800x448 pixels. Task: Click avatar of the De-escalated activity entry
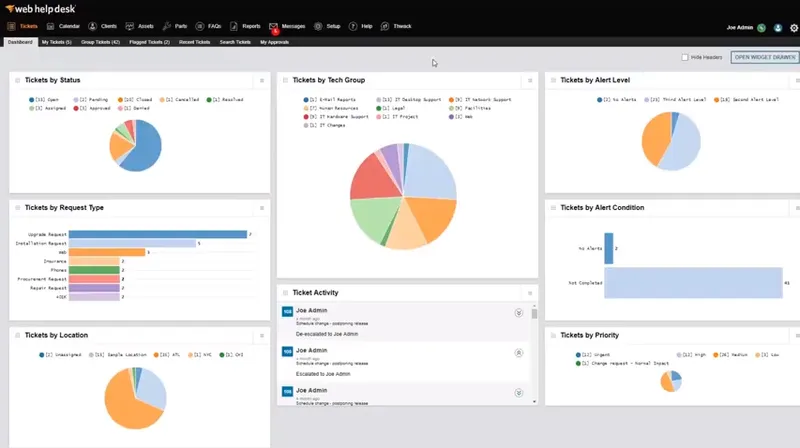pos(287,311)
